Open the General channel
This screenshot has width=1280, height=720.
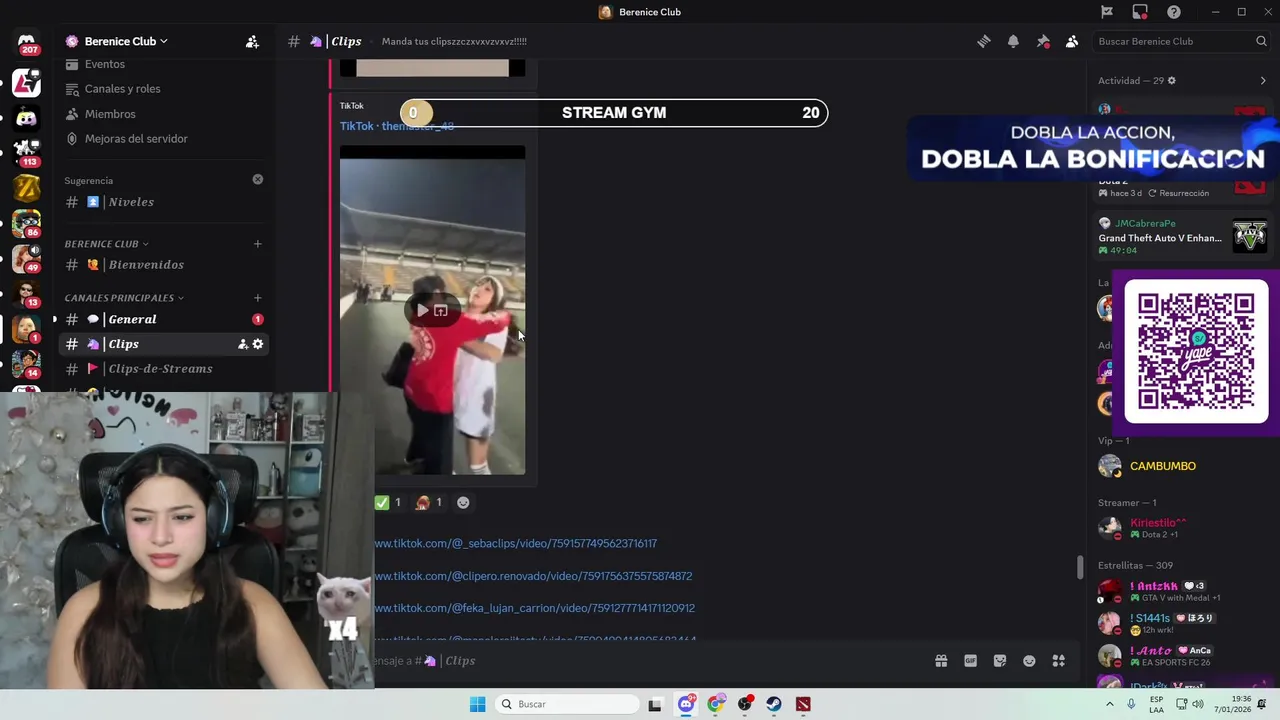click(x=132, y=319)
